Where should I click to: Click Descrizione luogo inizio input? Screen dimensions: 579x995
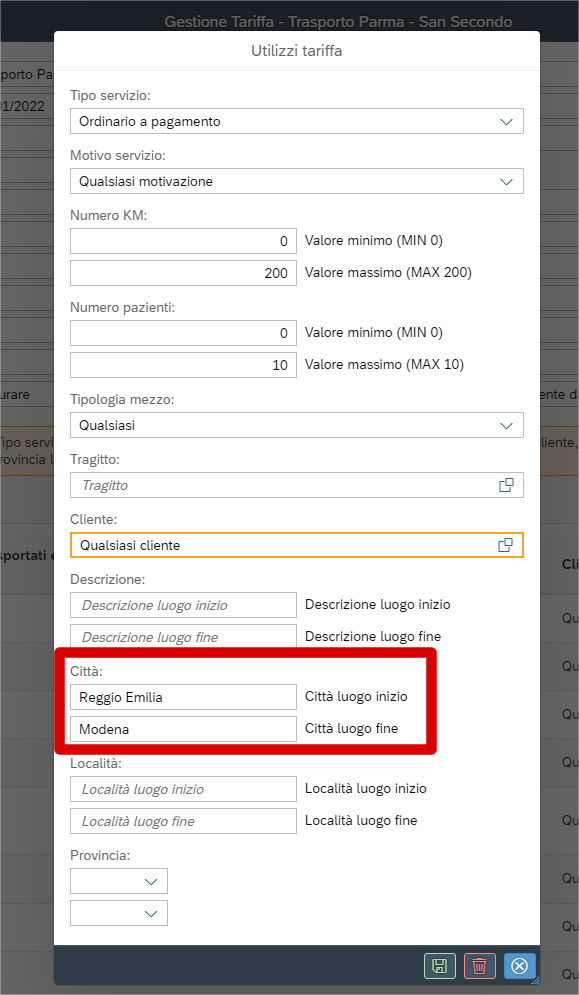[183, 605]
